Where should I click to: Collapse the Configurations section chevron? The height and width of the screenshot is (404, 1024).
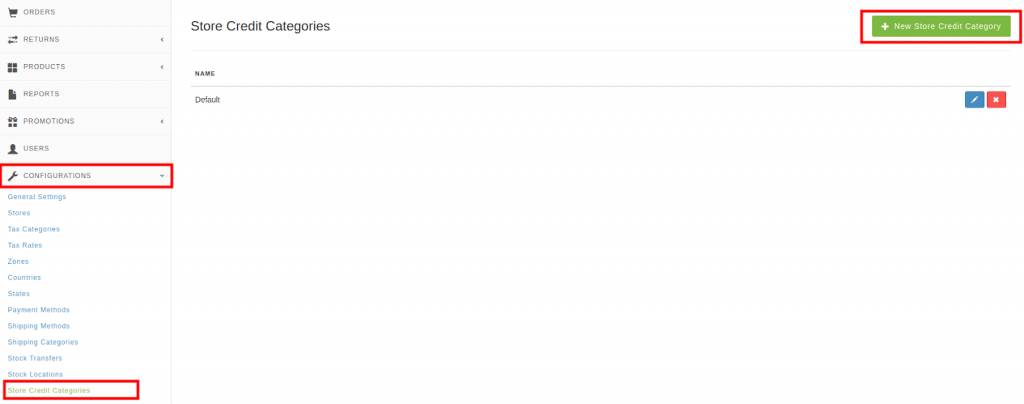161,176
